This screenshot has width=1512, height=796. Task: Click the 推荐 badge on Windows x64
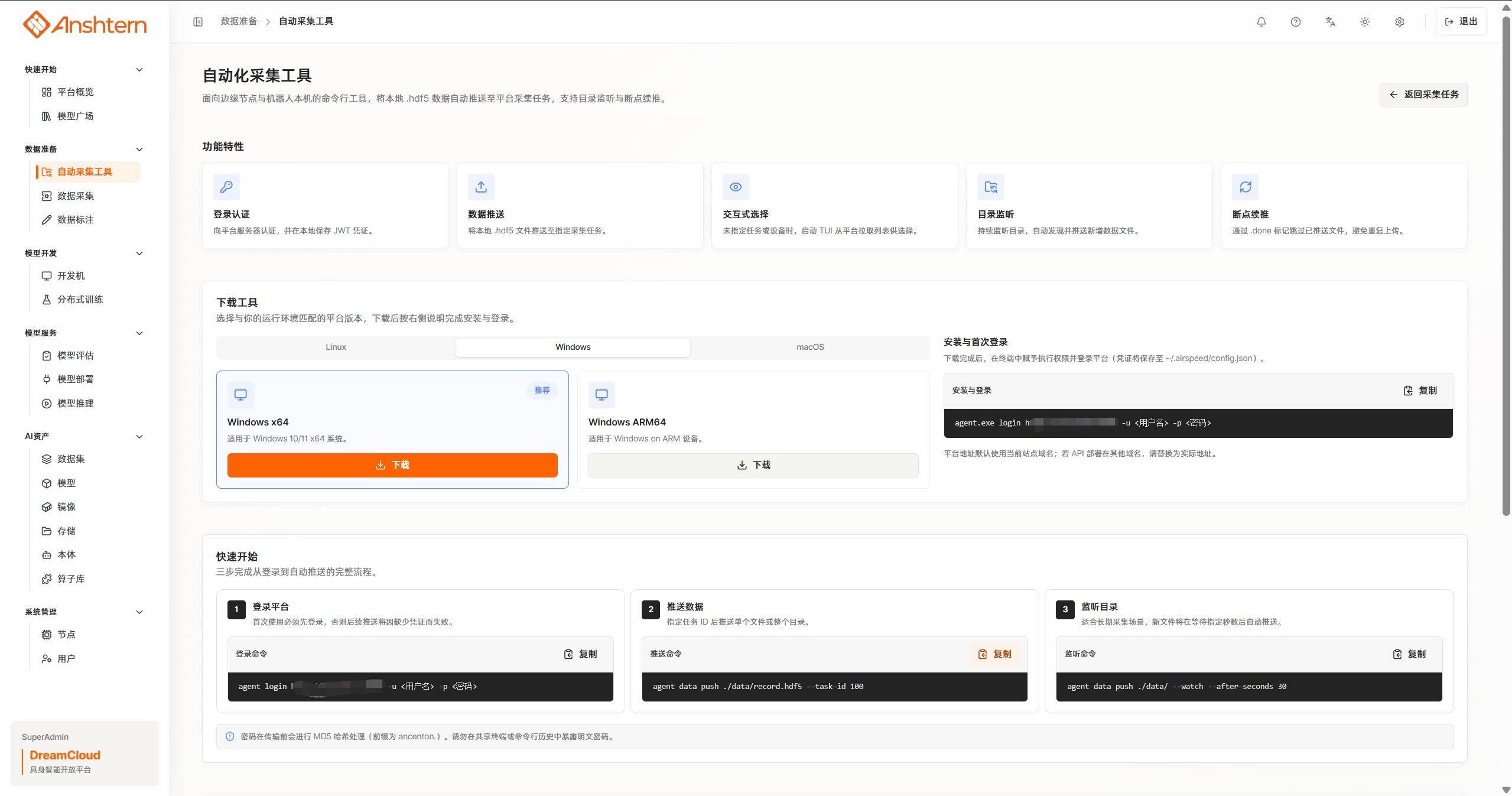coord(542,391)
